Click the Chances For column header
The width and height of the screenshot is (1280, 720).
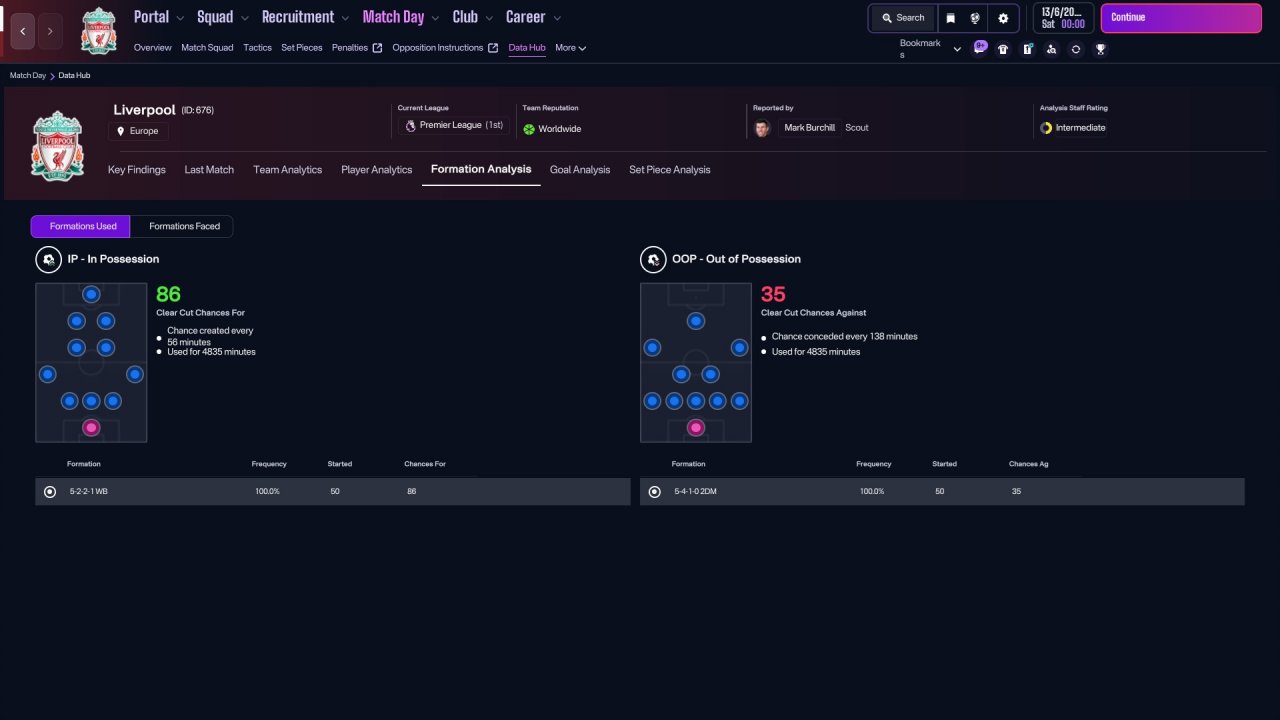(x=425, y=464)
